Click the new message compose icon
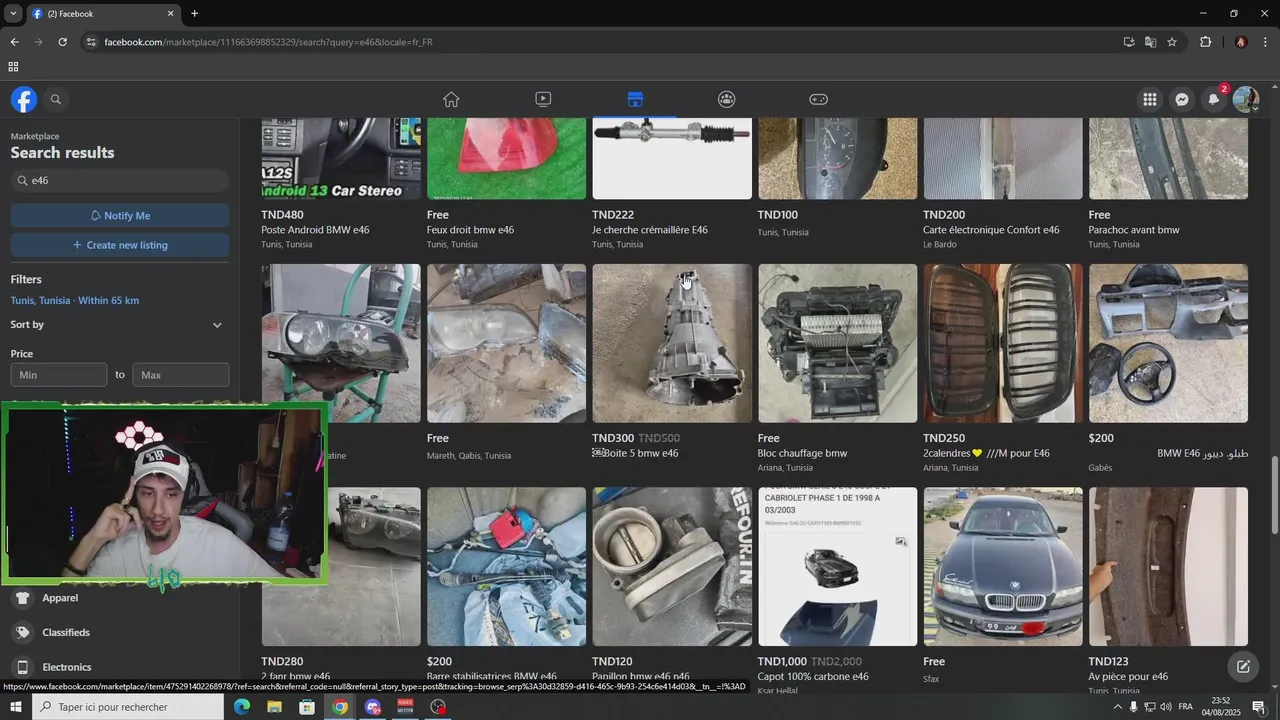The width and height of the screenshot is (1280, 720). click(x=1243, y=667)
